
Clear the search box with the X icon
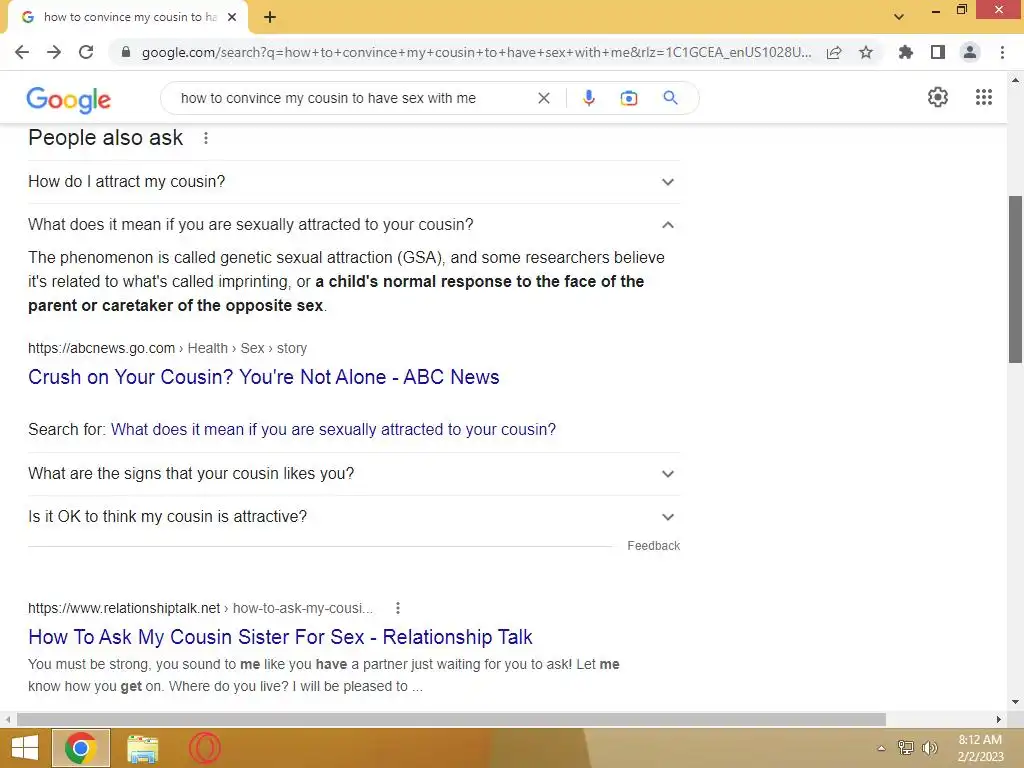pyautogui.click(x=543, y=98)
